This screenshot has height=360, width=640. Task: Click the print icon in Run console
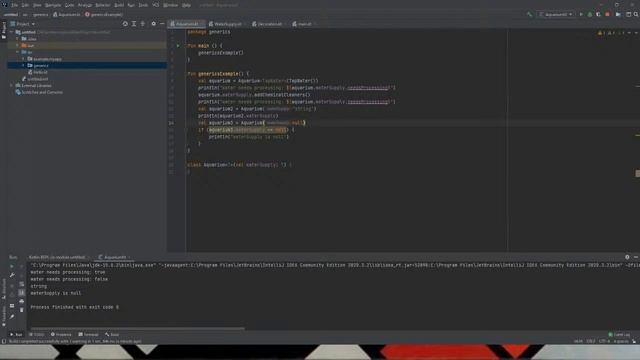coord(22,301)
